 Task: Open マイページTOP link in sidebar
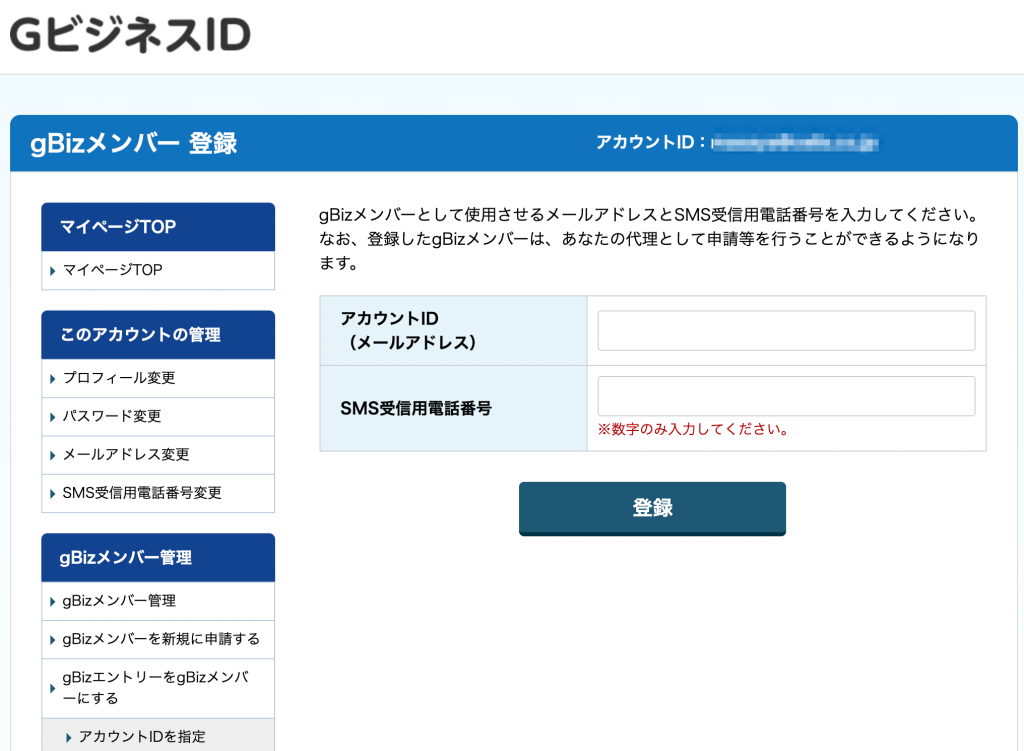coord(158,270)
